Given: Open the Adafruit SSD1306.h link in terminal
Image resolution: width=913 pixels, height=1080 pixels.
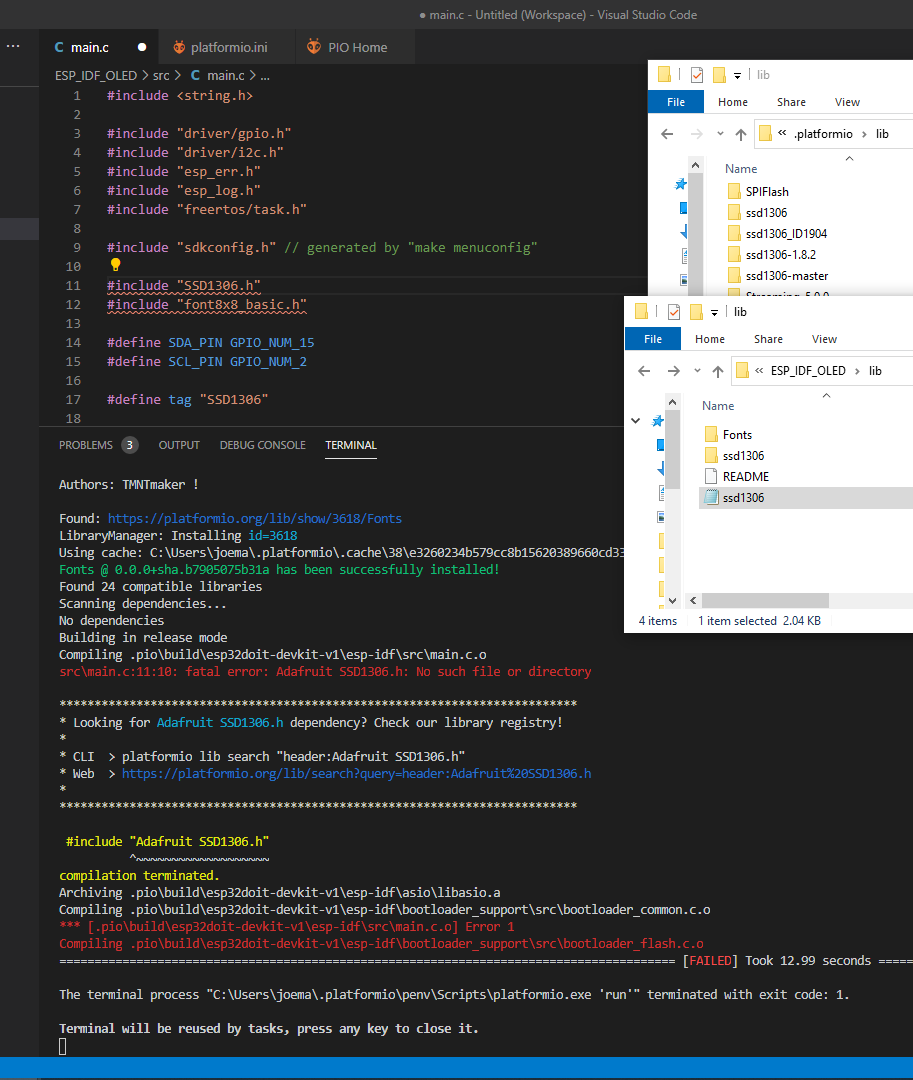Looking at the screenshot, I should click(x=220, y=723).
